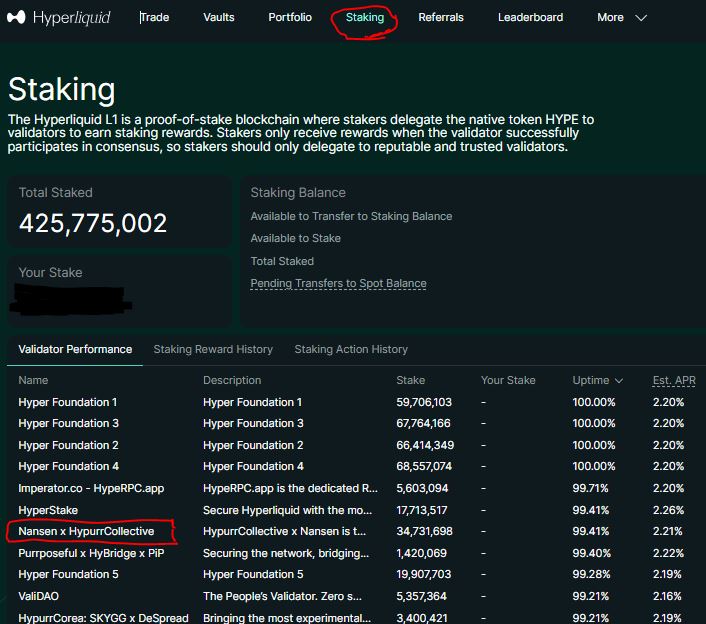706x624 pixels.
Task: View the Leaderboard page
Action: [x=530, y=18]
